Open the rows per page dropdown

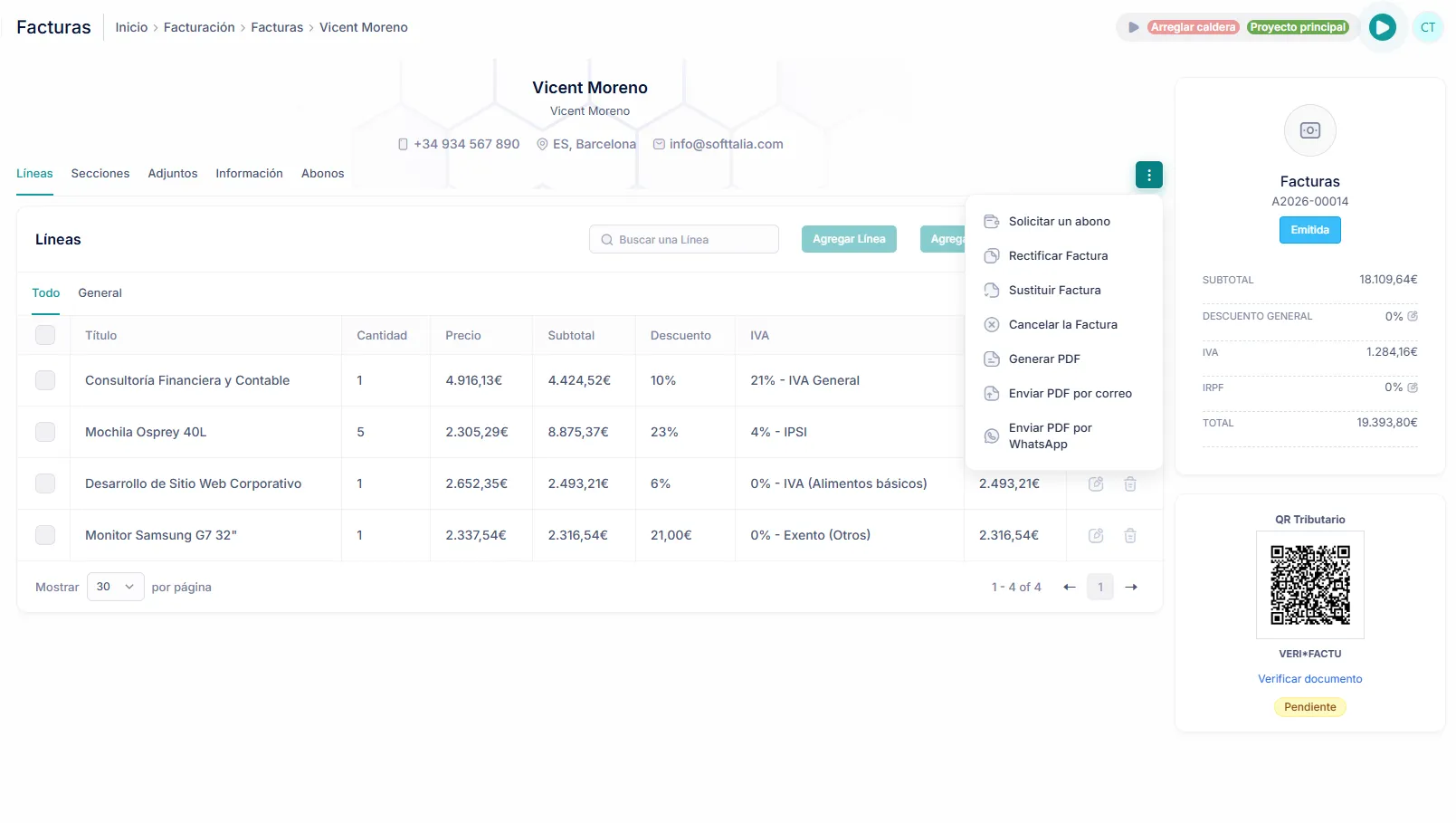click(x=115, y=588)
